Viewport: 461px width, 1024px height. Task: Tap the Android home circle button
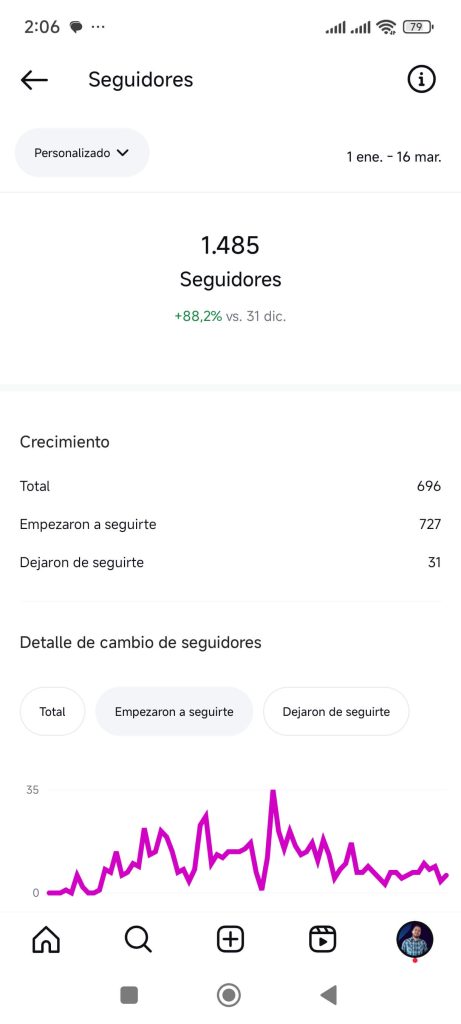tap(229, 995)
